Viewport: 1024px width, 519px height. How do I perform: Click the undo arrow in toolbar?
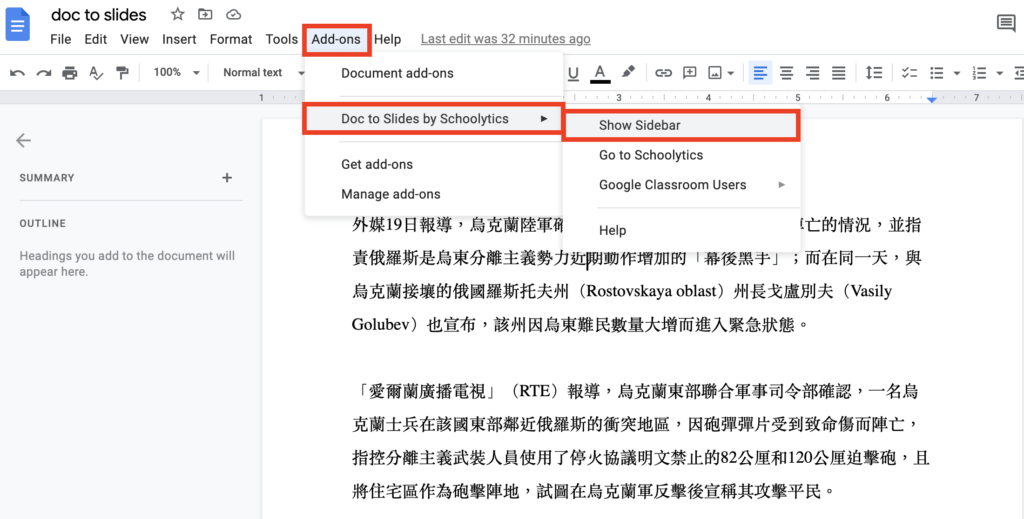coord(17,72)
